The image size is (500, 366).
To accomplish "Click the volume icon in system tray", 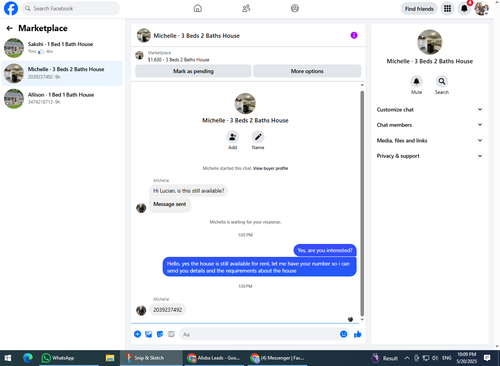I will [435, 358].
